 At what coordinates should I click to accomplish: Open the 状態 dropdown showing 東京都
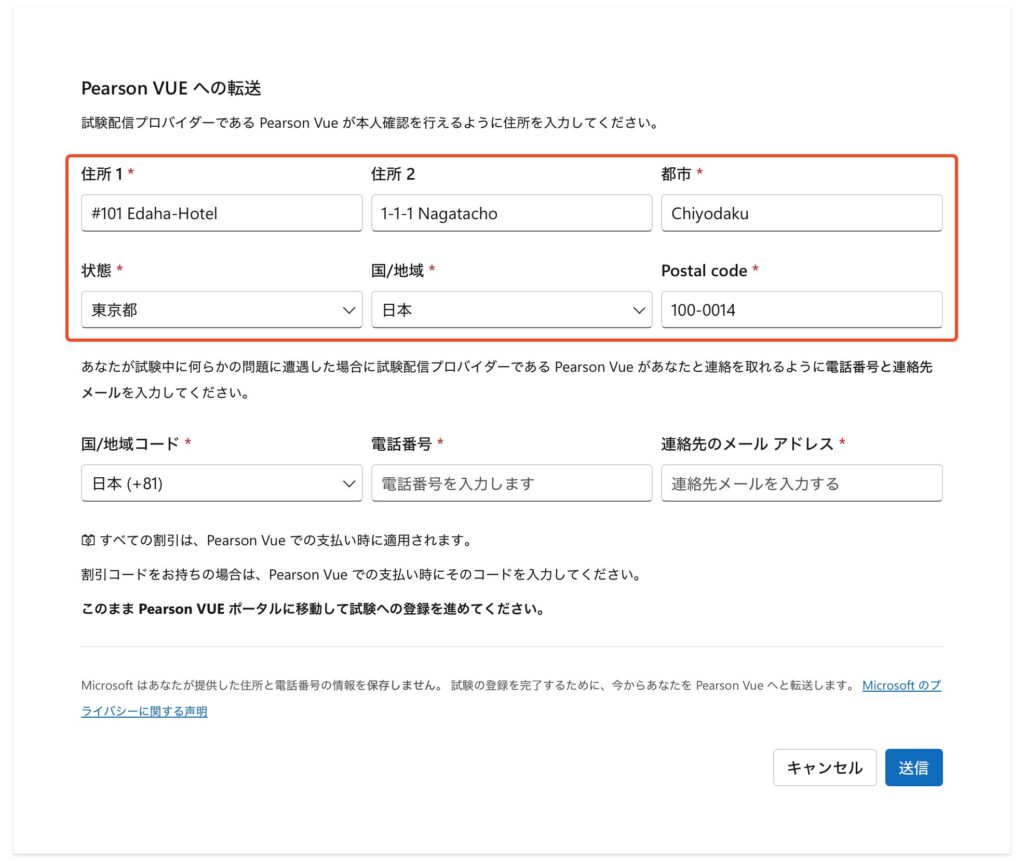point(221,310)
